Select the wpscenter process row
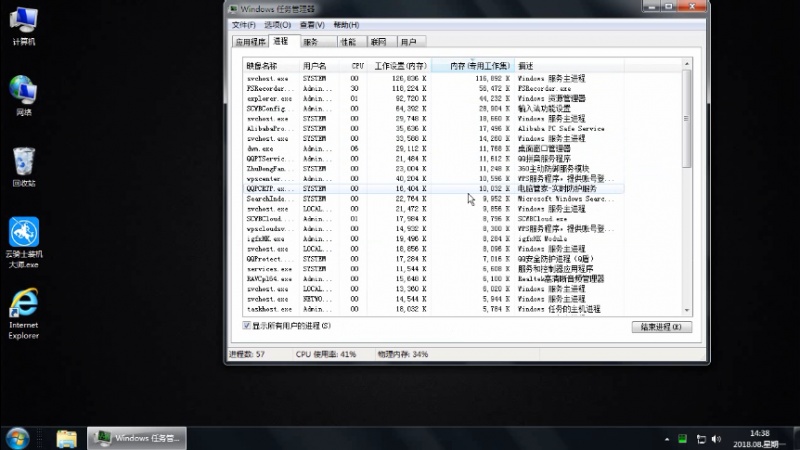 (433, 179)
